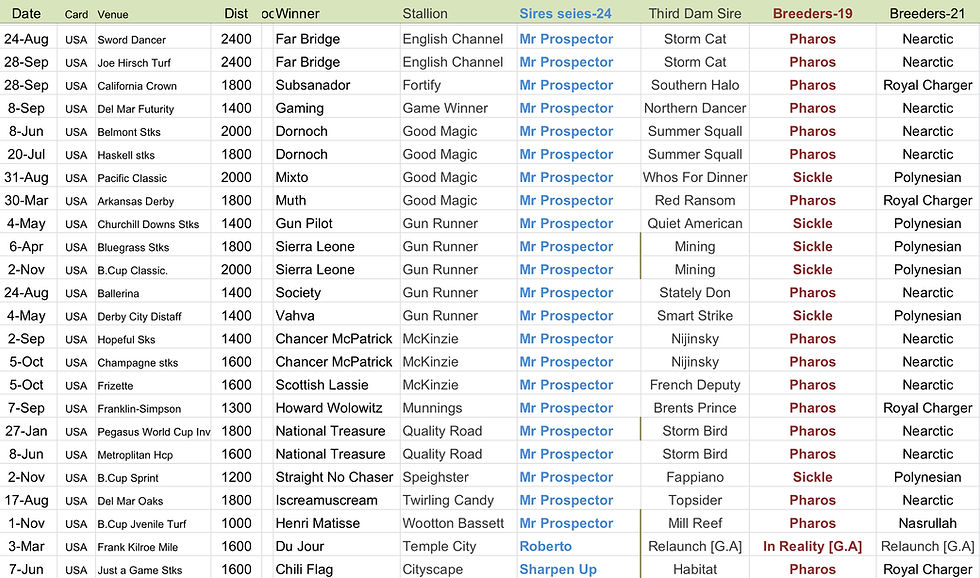
Task: Click the Twirling Candy stallion cell
Action: pyautogui.click(x=448, y=500)
